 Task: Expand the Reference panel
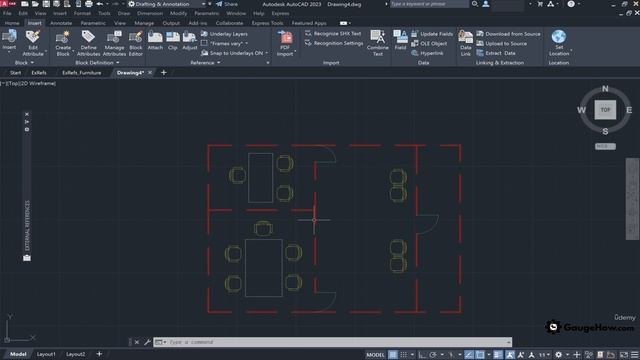(205, 63)
